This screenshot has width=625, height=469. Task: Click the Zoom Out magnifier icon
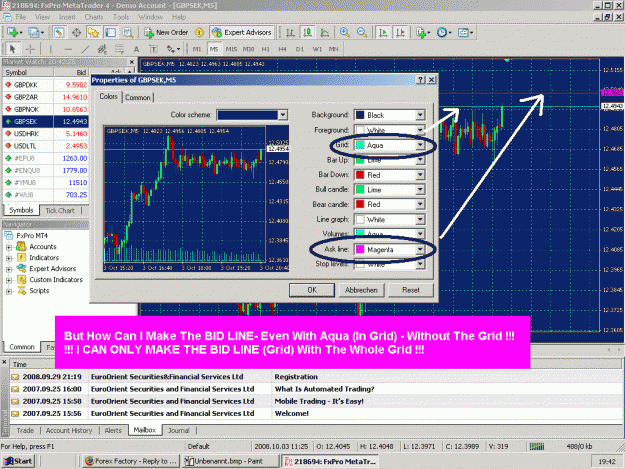pos(362,32)
